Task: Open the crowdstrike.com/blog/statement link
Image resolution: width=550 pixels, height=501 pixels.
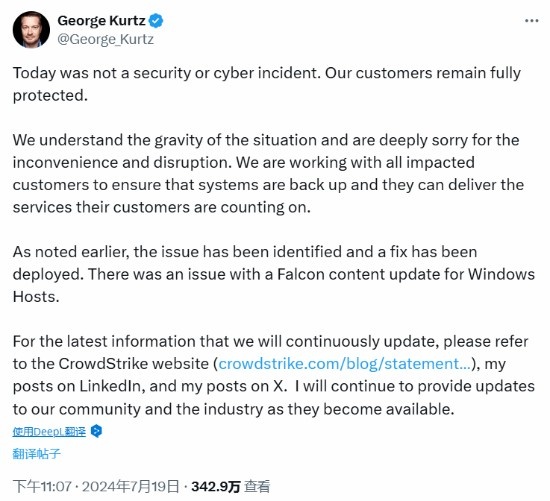Action: [x=345, y=364]
